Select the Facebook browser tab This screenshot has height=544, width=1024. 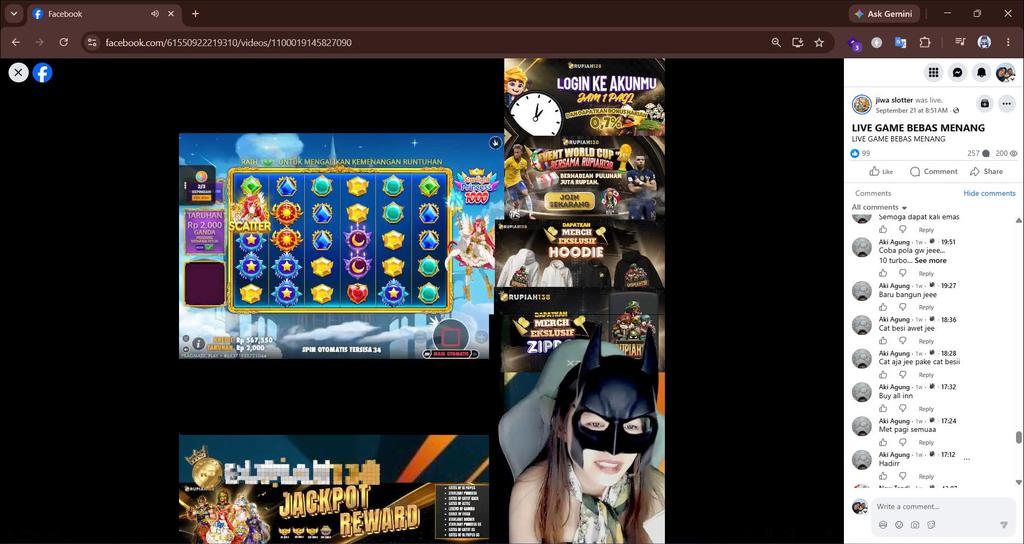click(x=104, y=14)
